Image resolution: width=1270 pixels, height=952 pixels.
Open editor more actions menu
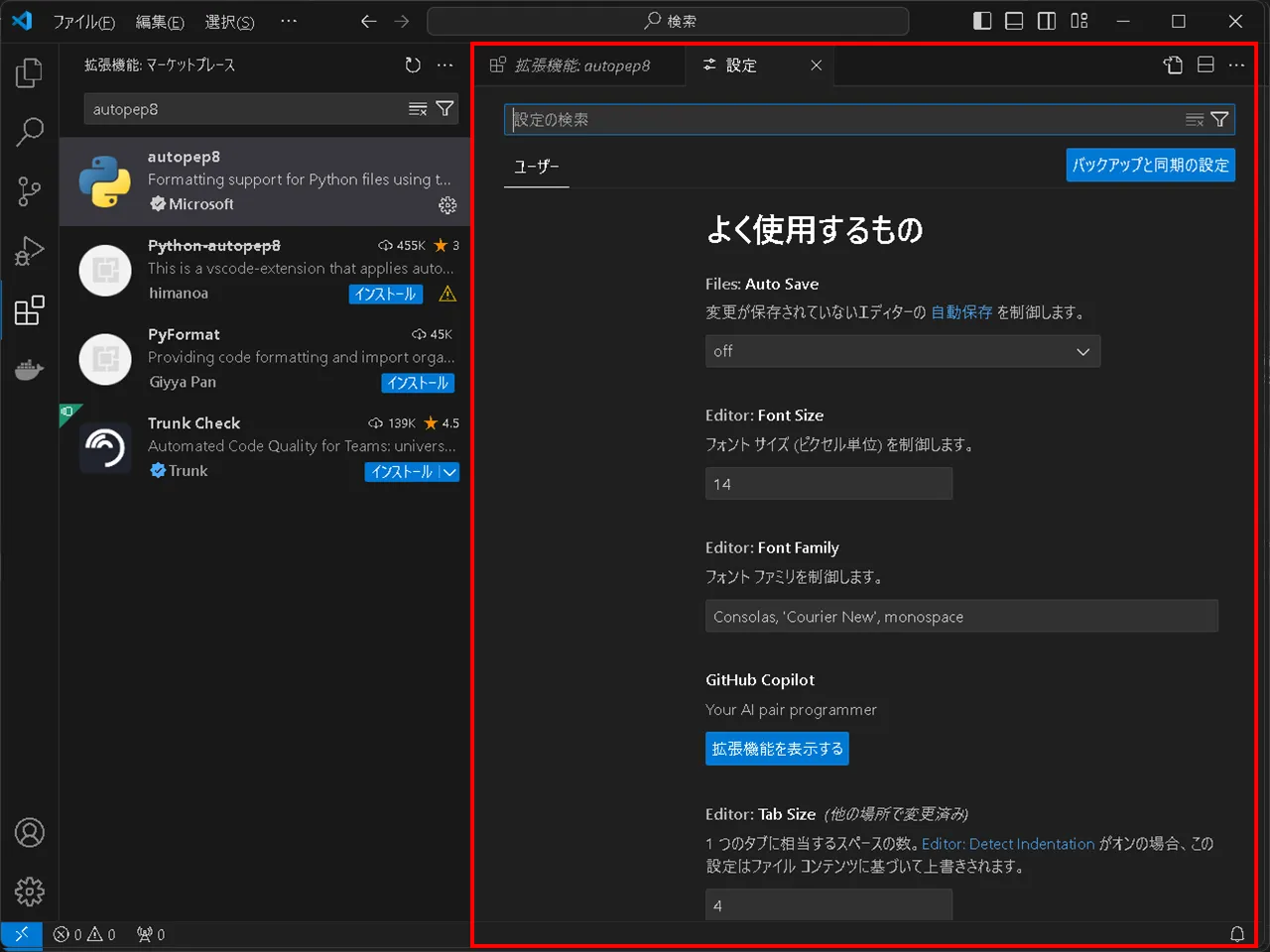point(1236,65)
